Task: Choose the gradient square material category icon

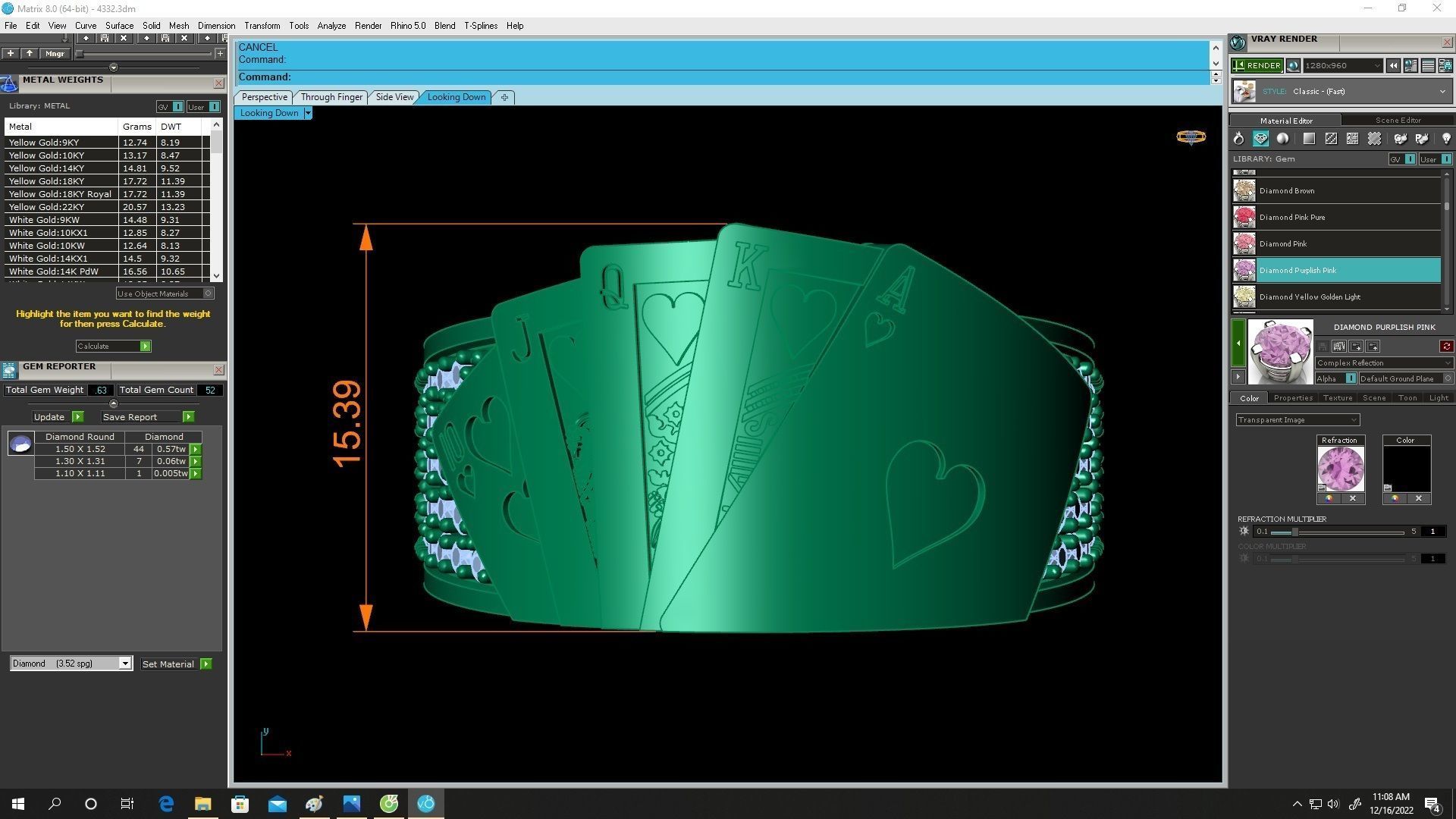Action: click(1309, 139)
